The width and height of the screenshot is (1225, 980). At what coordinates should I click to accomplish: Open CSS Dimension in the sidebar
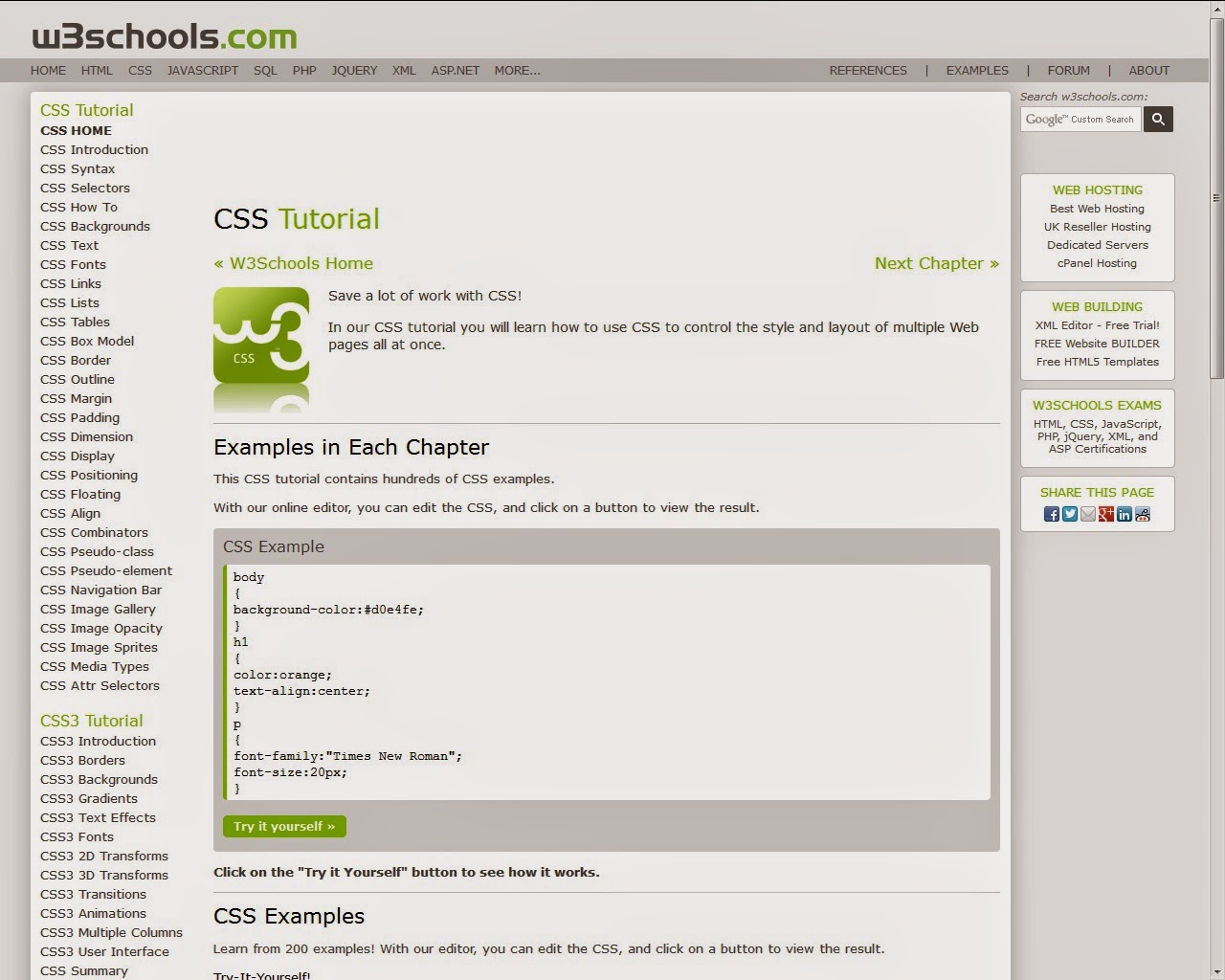86,436
